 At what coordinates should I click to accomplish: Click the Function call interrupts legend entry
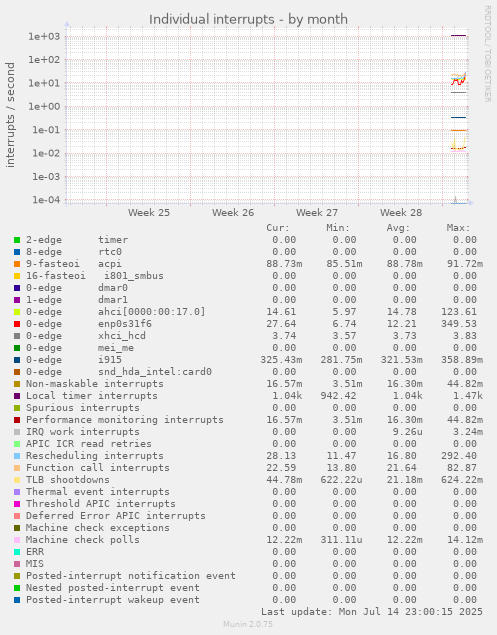click(x=98, y=468)
